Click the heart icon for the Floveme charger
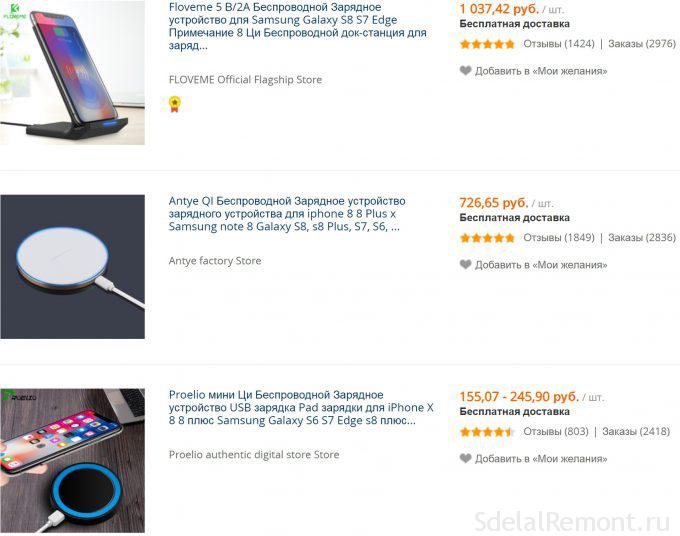Screen dimensions: 680x536 [465, 70]
